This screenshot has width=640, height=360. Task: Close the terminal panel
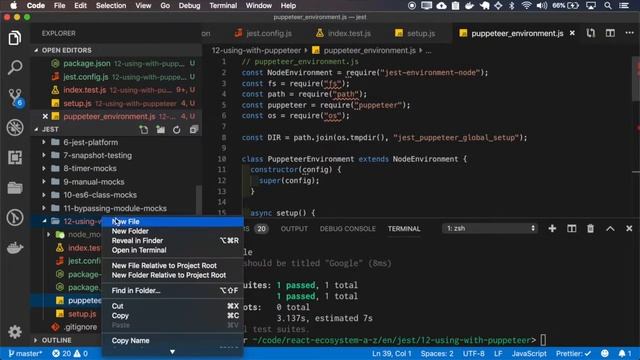pos(629,229)
